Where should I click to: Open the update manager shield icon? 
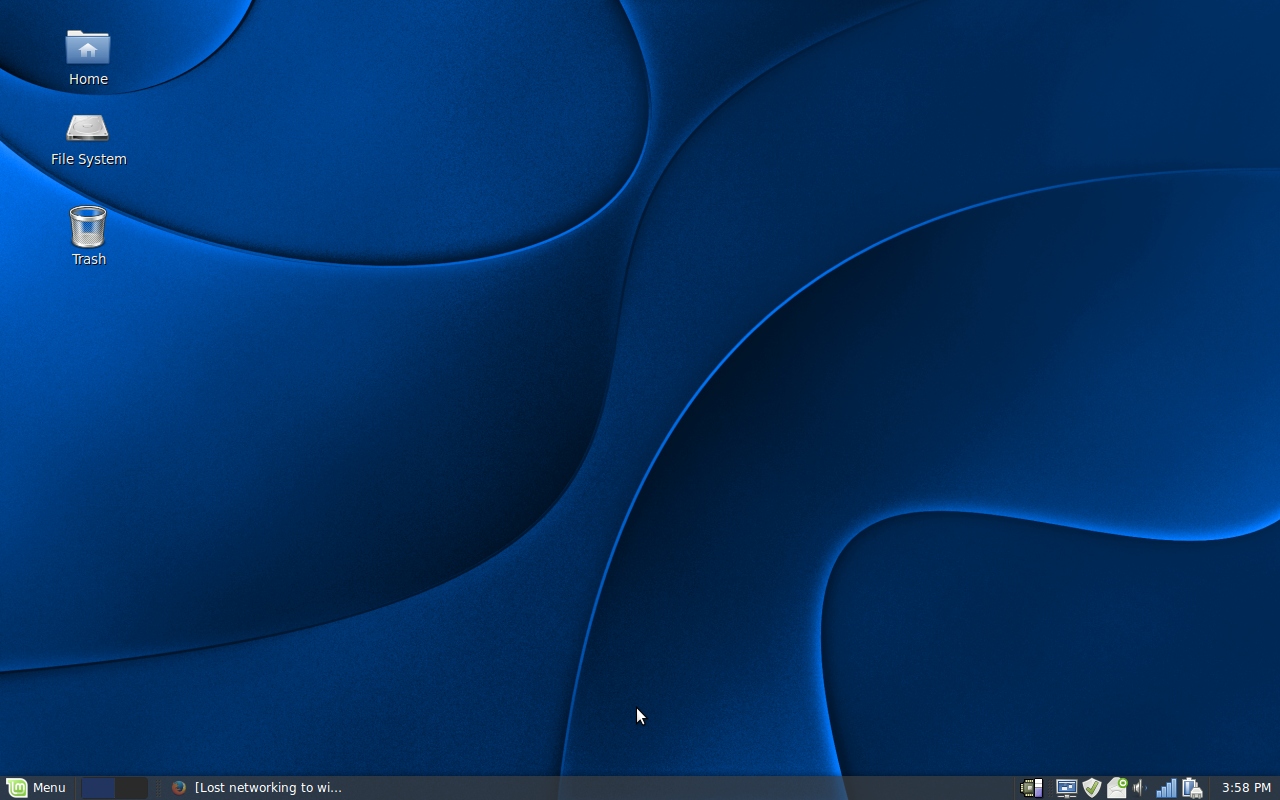click(x=1091, y=788)
